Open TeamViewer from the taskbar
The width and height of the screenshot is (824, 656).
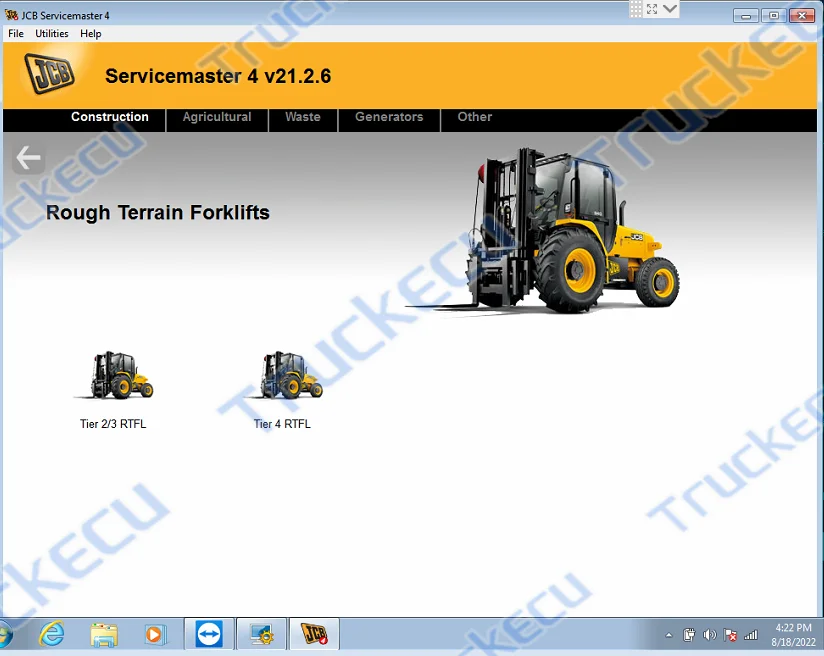pyautogui.click(x=209, y=634)
